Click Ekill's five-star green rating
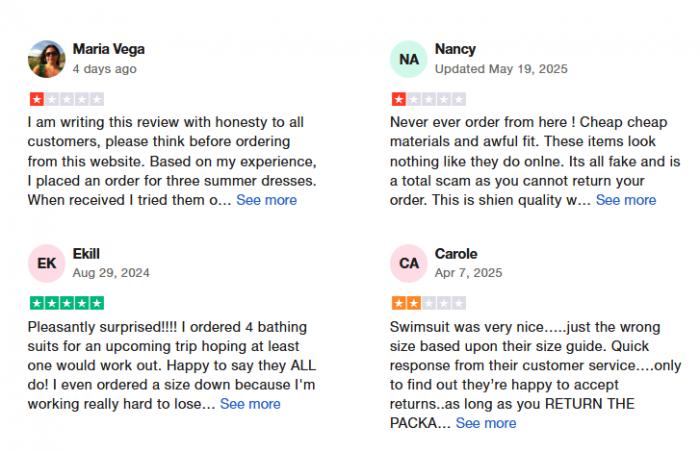 (x=67, y=303)
